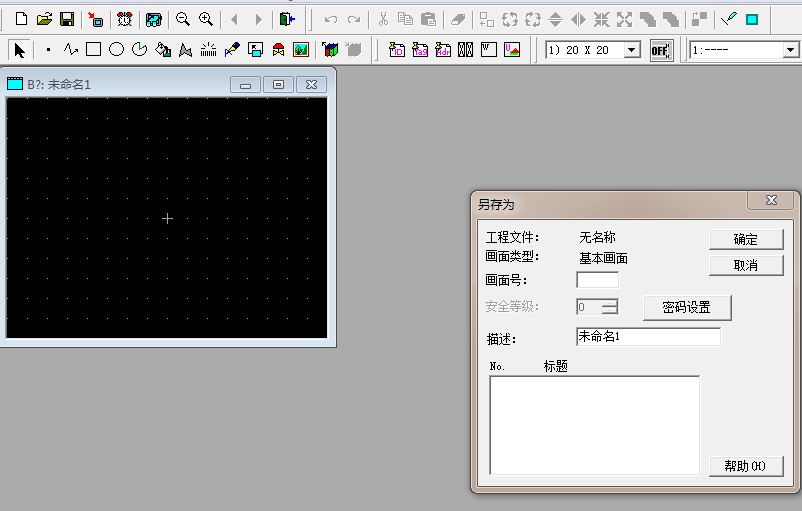Click the 画面号 input field
This screenshot has width=802, height=511.
click(597, 280)
